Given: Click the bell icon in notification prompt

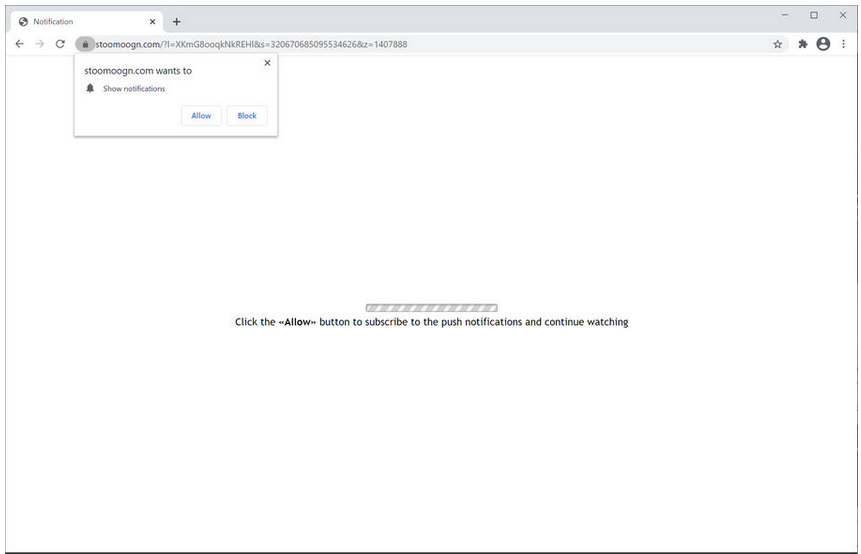Looking at the screenshot, I should [x=90, y=89].
